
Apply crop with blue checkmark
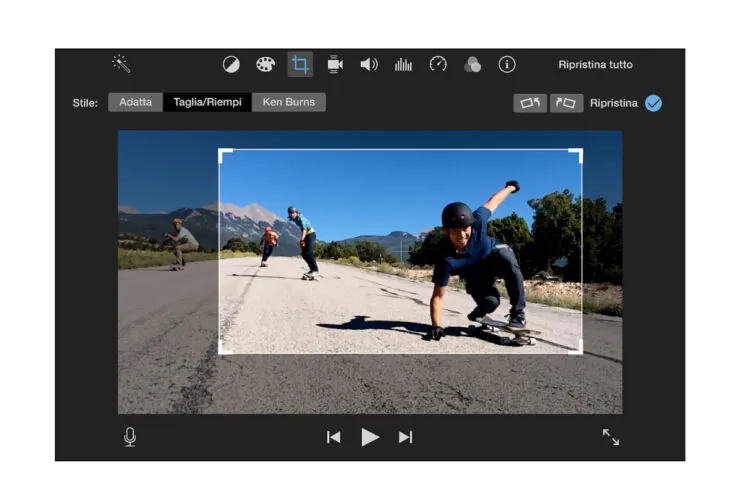pos(653,103)
